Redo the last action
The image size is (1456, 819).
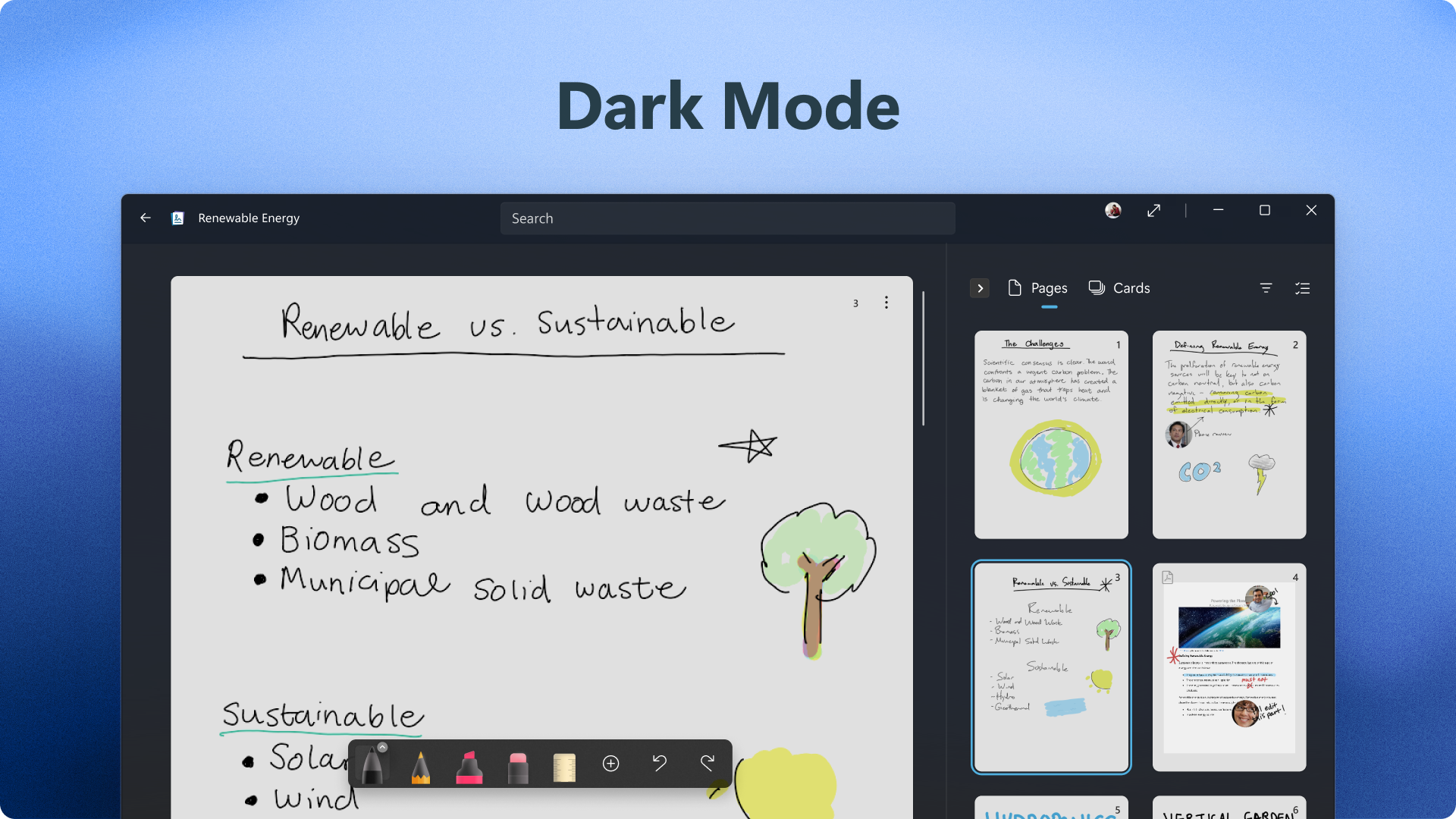click(708, 763)
